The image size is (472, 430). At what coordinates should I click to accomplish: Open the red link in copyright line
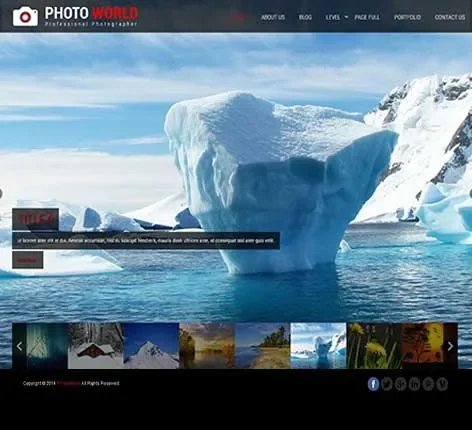pyautogui.click(x=68, y=383)
